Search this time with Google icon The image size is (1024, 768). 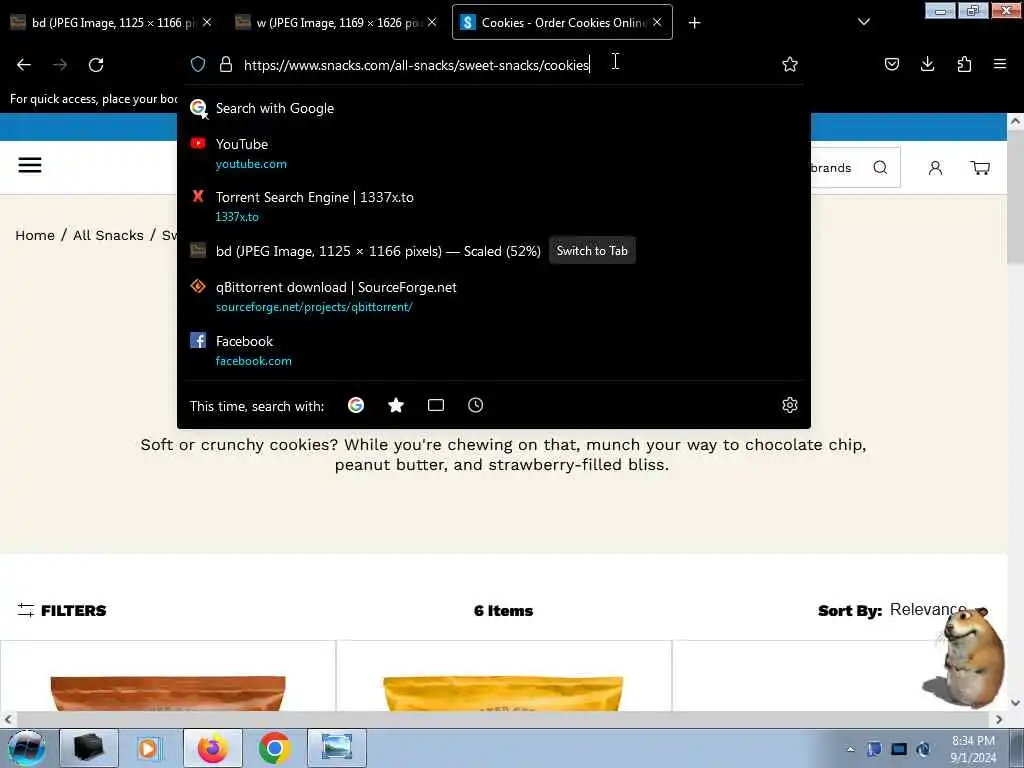tap(356, 406)
